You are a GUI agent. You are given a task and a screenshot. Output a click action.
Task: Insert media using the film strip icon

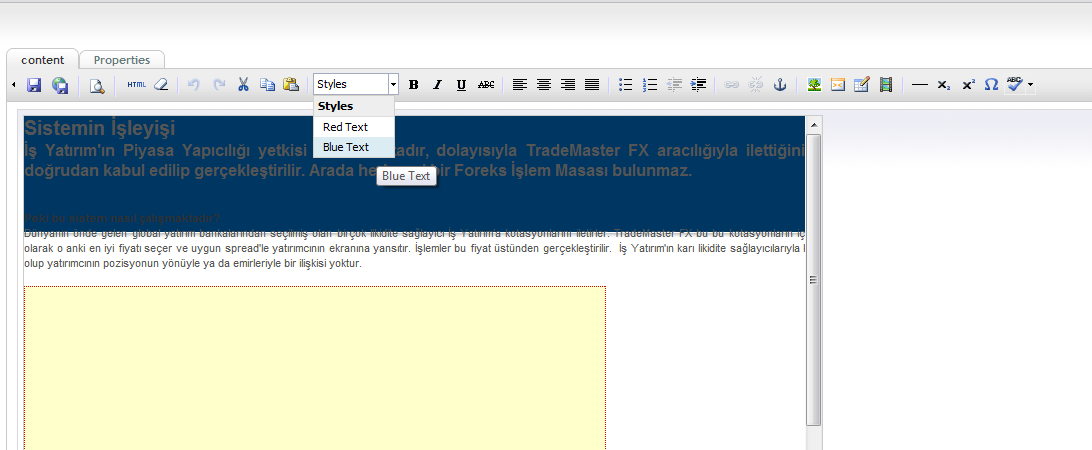point(885,85)
